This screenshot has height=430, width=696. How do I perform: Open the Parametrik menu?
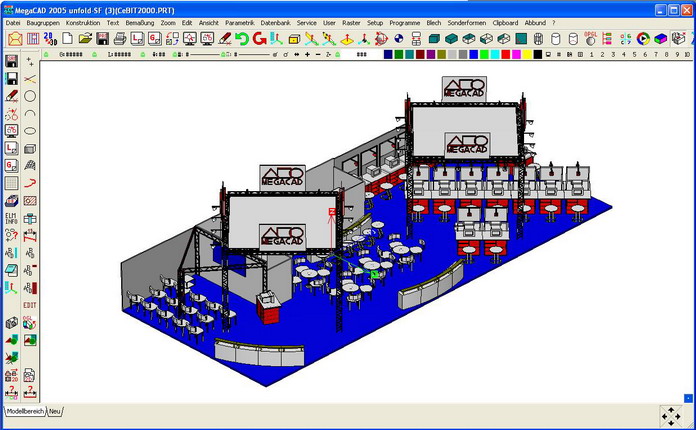[240, 23]
